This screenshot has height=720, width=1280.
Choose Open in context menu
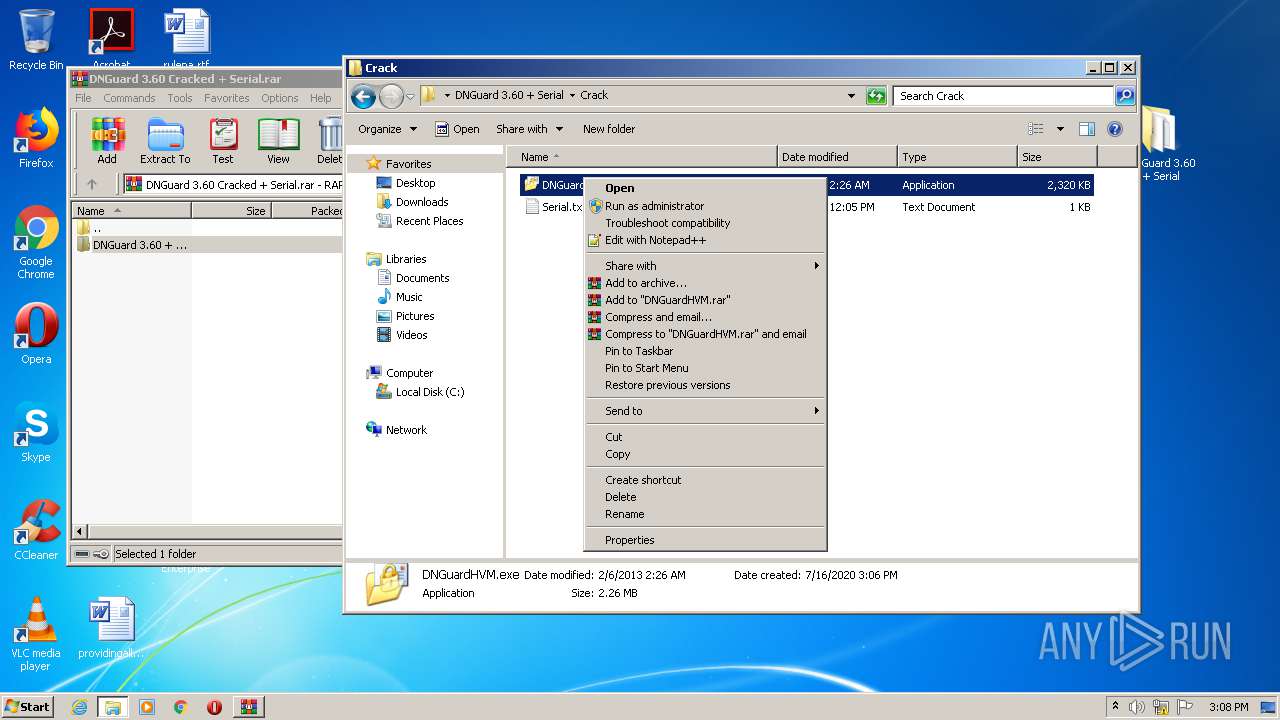pos(705,188)
